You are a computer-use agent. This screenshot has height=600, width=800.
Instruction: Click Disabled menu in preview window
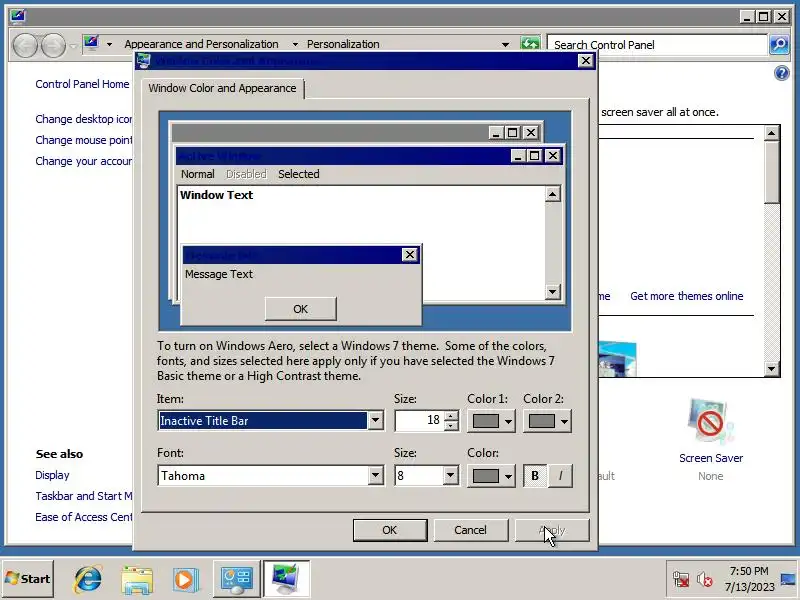pos(246,174)
